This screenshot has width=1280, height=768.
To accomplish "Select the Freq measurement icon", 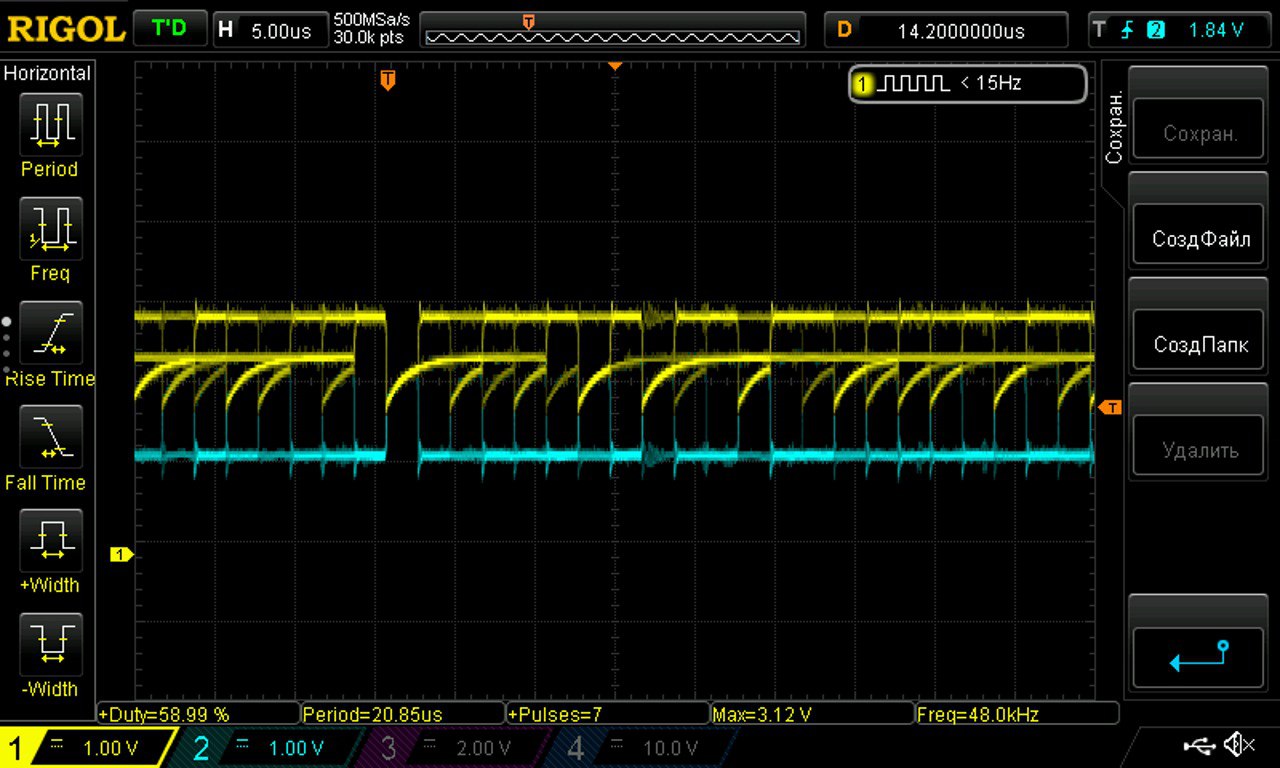I will coord(50,228).
